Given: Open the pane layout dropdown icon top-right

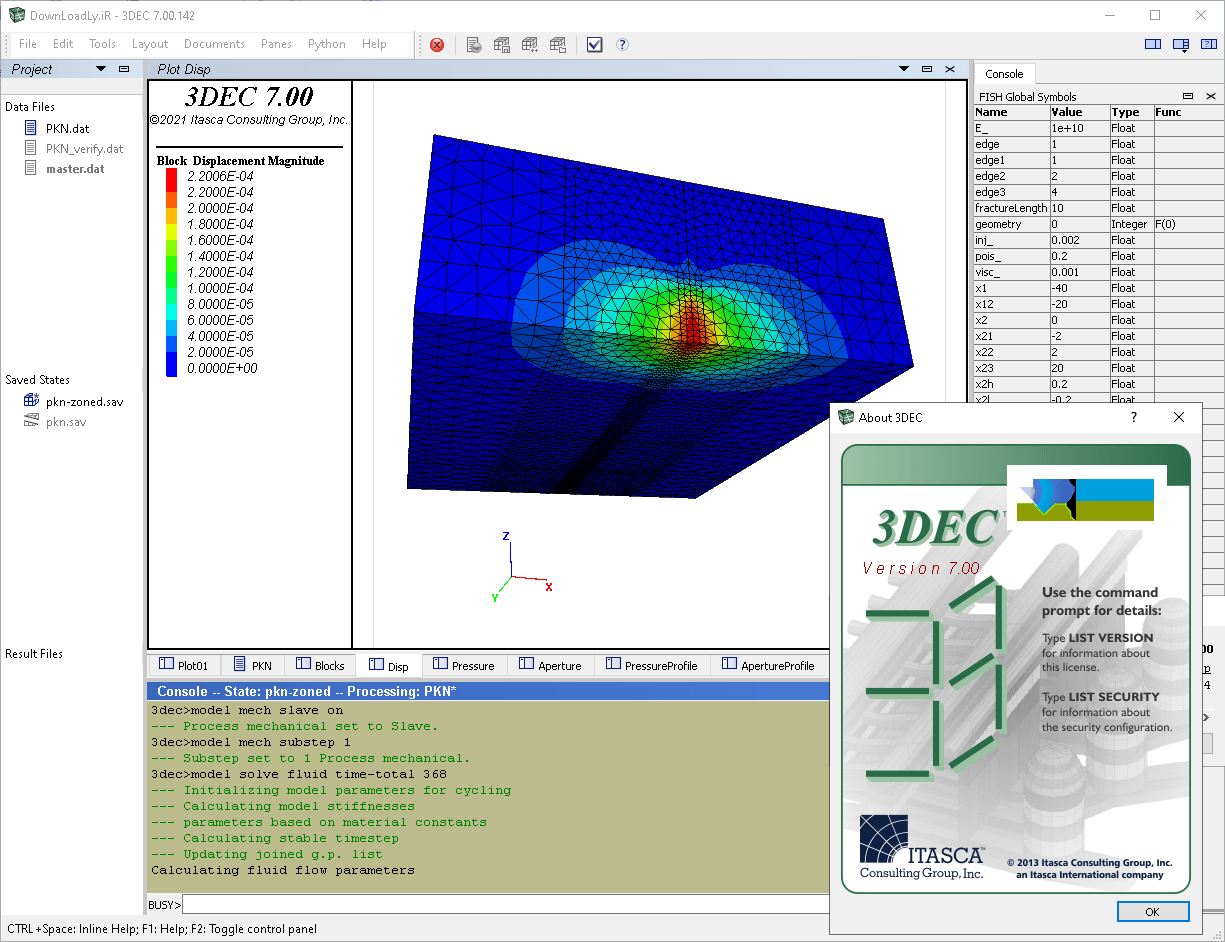Looking at the screenshot, I should click(x=1181, y=44).
